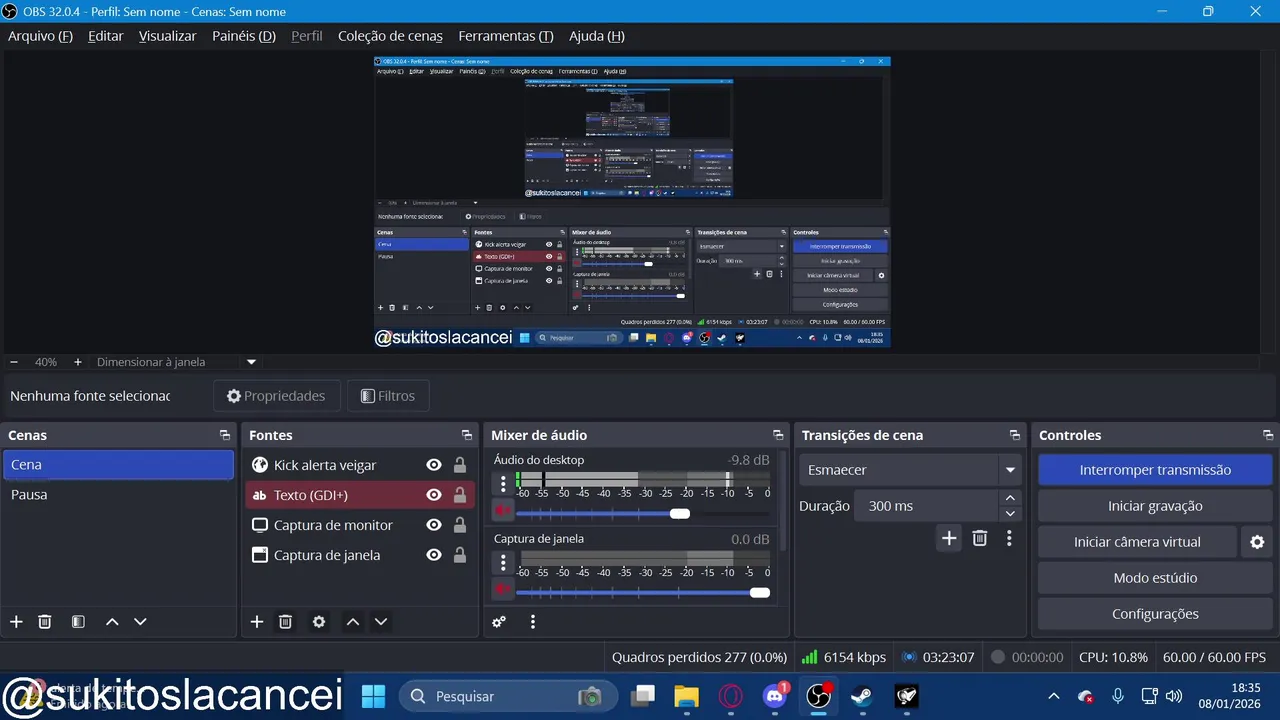This screenshot has height=720, width=1280.
Task: Toggle lock on Texto (GDI+)
Action: pos(460,495)
